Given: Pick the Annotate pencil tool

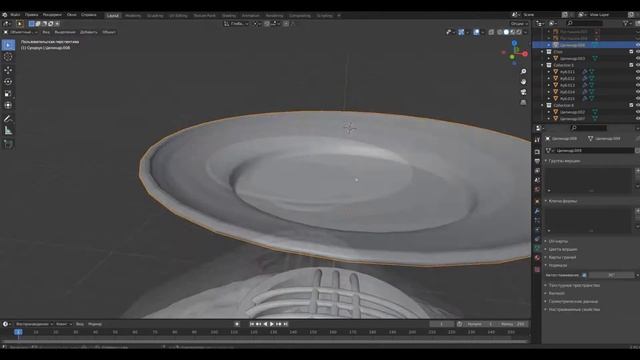Looking at the screenshot, I should tap(8, 119).
